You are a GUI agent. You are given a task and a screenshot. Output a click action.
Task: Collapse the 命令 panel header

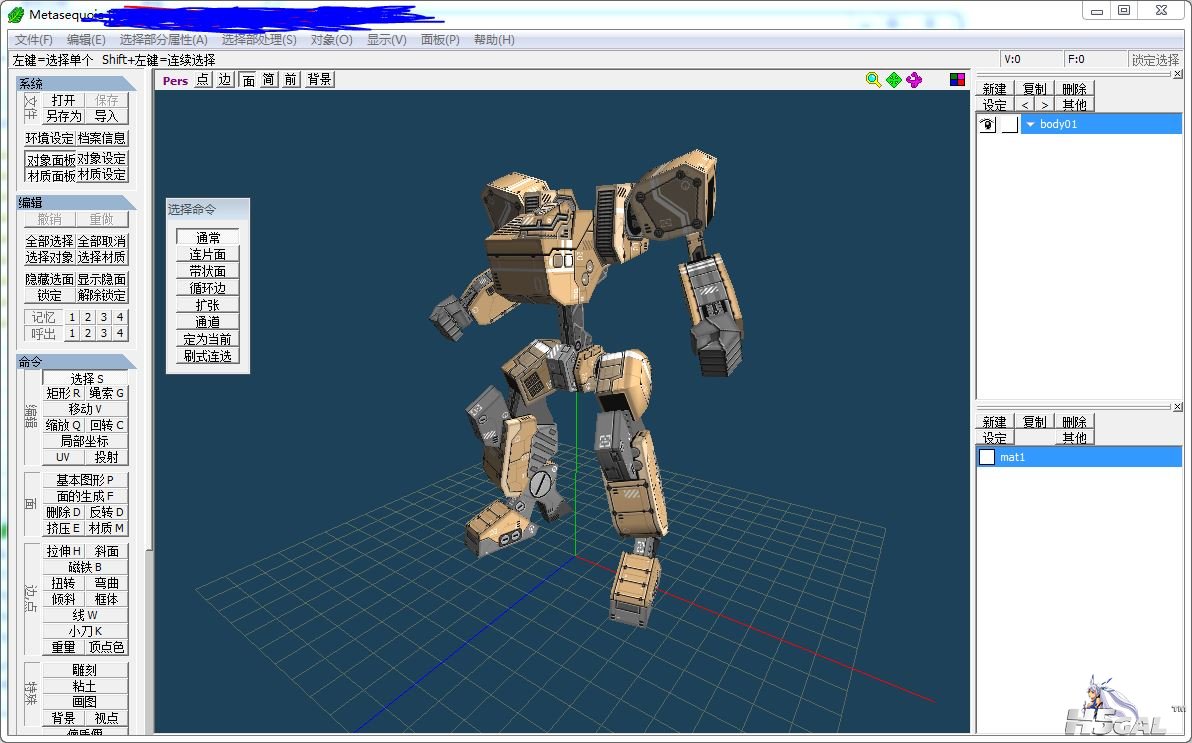[75, 362]
